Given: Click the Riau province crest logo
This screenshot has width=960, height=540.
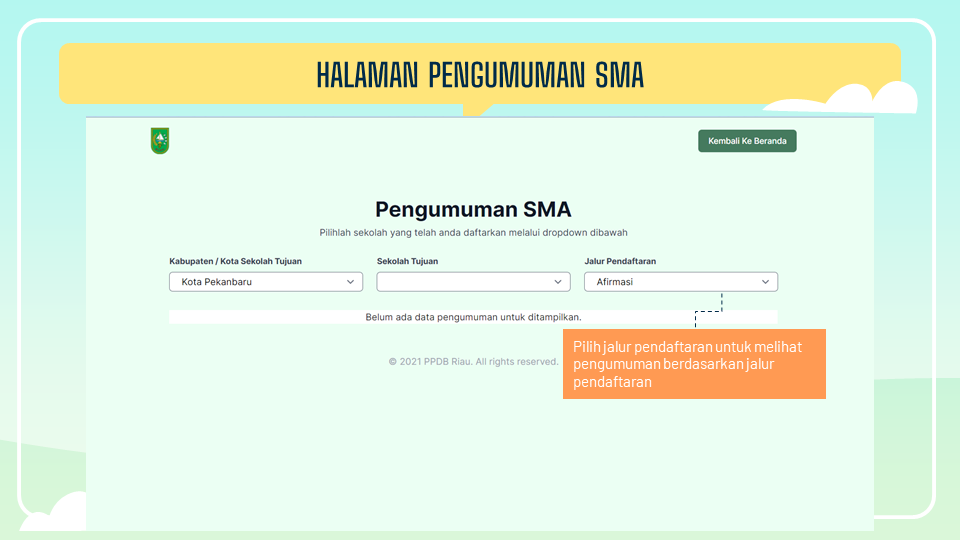Looking at the screenshot, I should click(160, 141).
